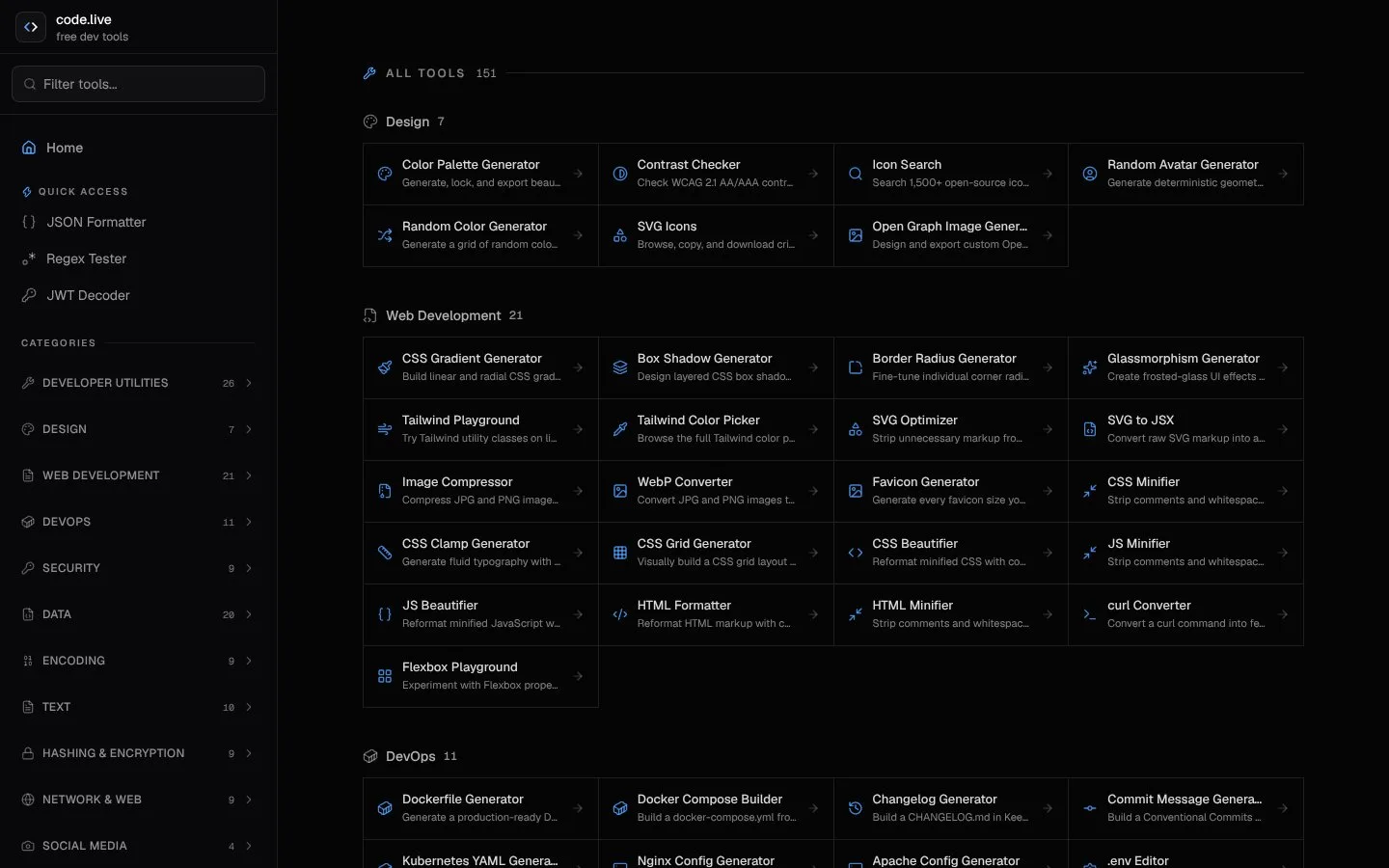Viewport: 1389px width, 868px height.
Task: Expand the Encoding category chevron
Action: tap(249, 661)
